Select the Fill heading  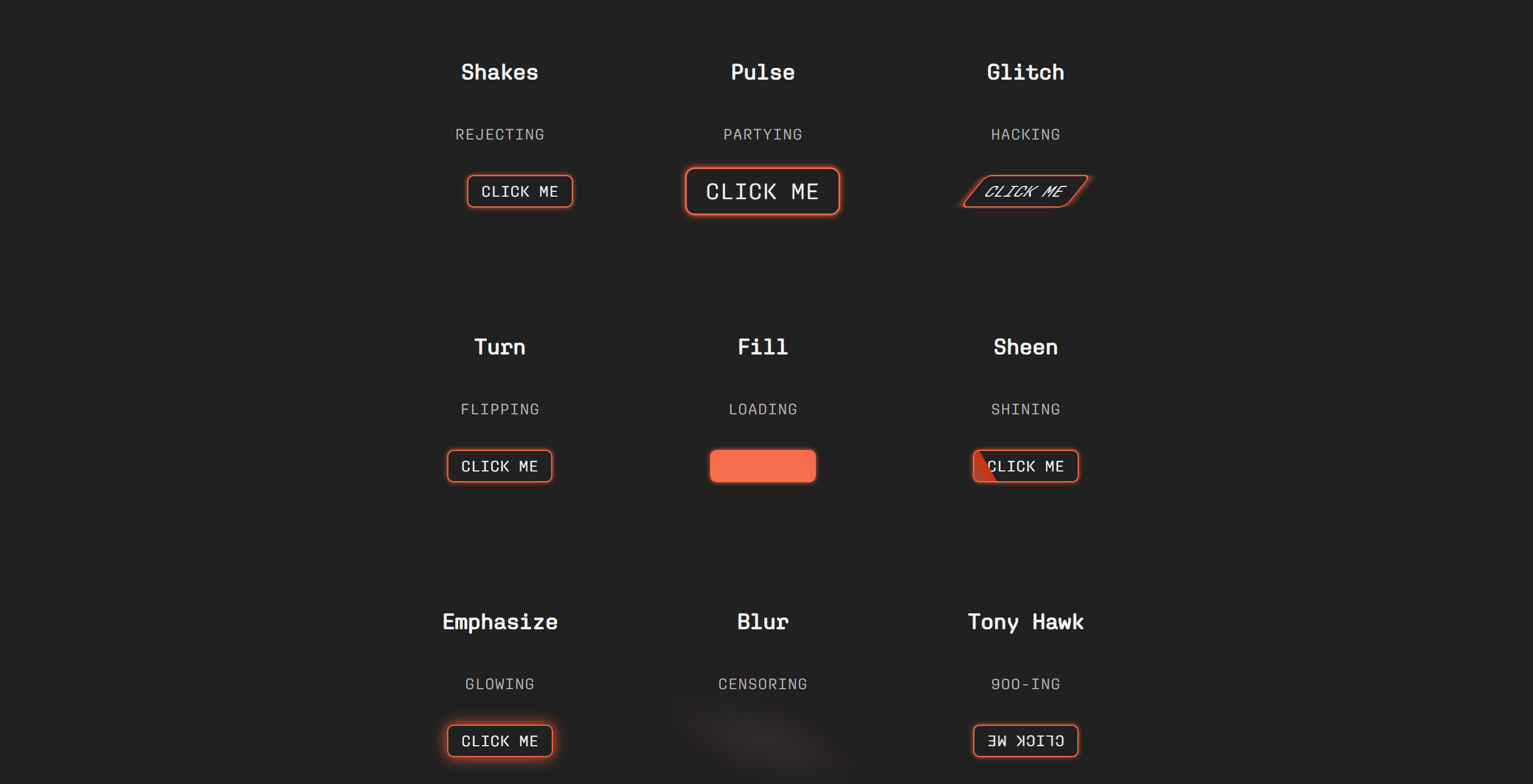point(762,347)
